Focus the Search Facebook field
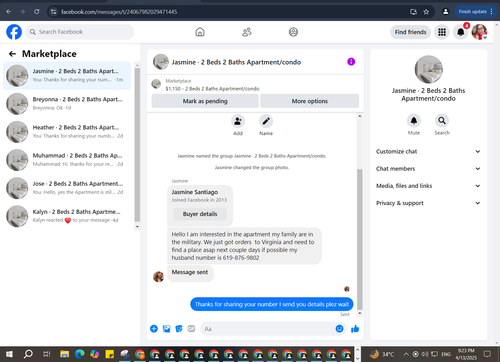Viewport: 500px width, 362px height. (80, 32)
